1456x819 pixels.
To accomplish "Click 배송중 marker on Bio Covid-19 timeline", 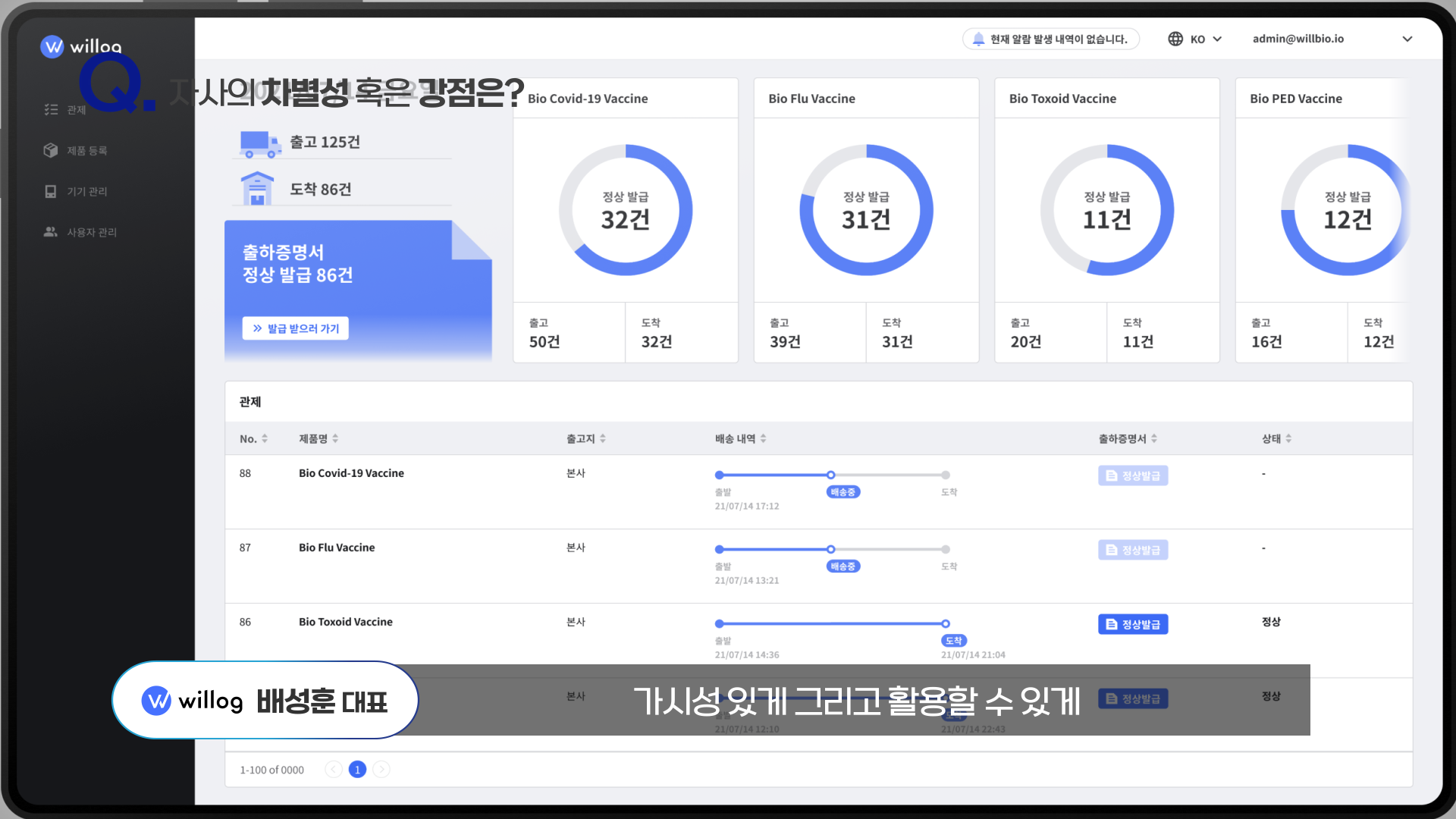I will pyautogui.click(x=843, y=492).
